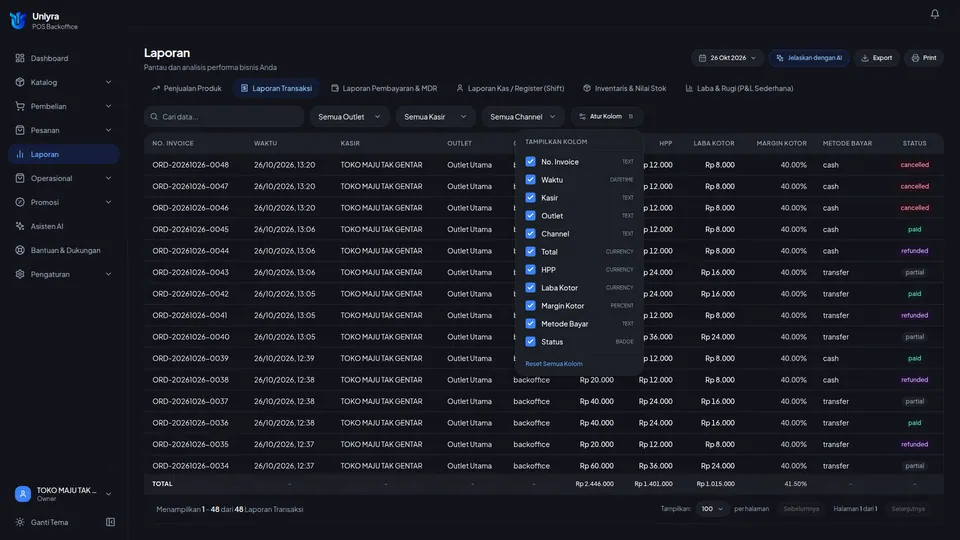The width and height of the screenshot is (960, 540).
Task: Switch to Laba & Rugi tab
Action: pyautogui.click(x=739, y=88)
